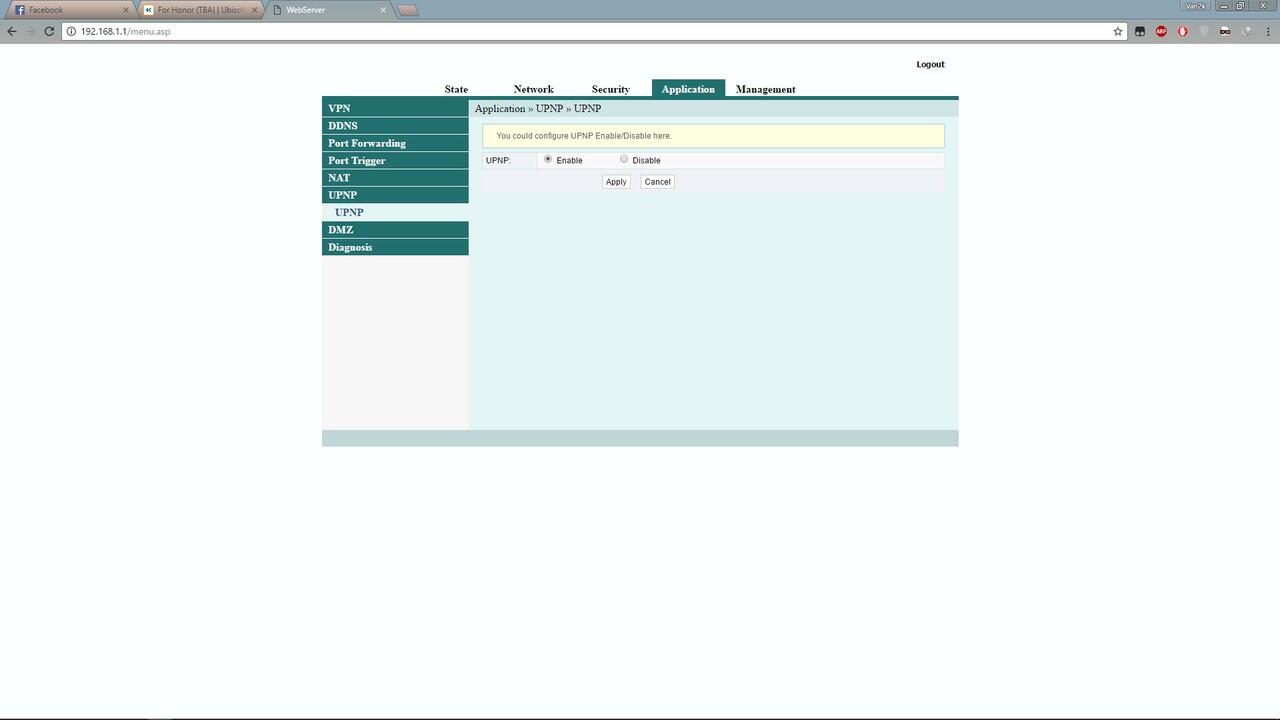Expand the Port Forwarding section
The image size is (1280, 720).
[366, 143]
